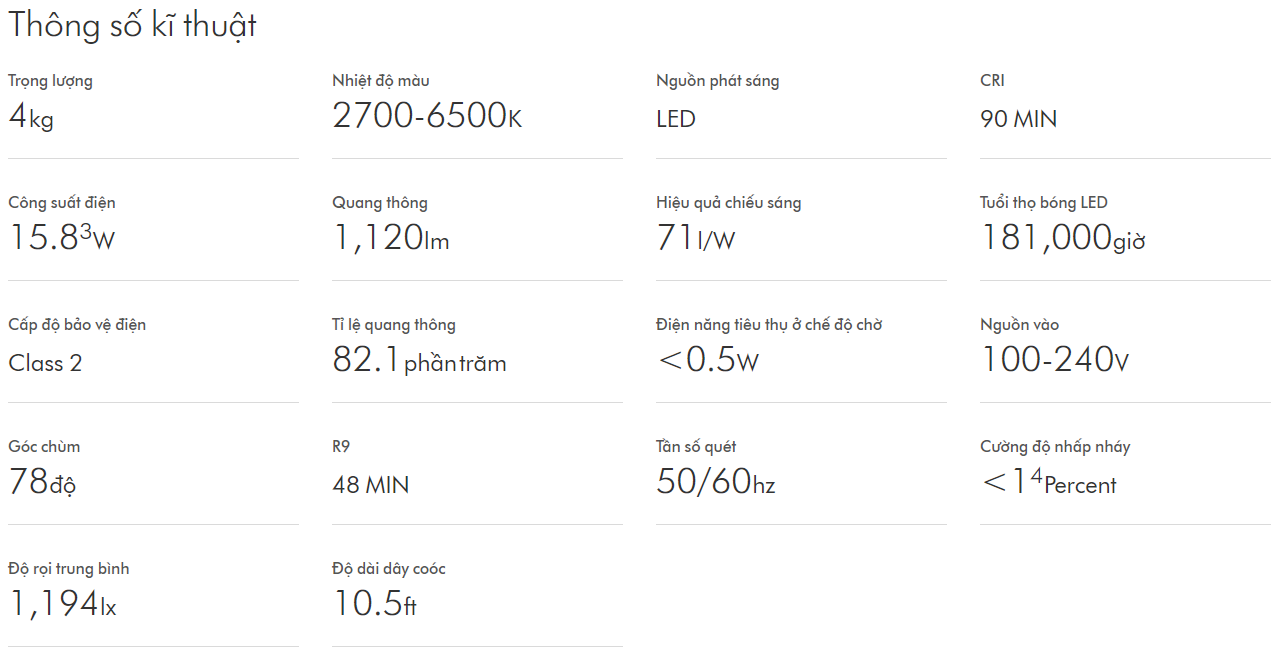Viewport: 1283px width, 652px height.
Task: Click the LED lifespan value 181,000 giờ
Action: (1062, 239)
